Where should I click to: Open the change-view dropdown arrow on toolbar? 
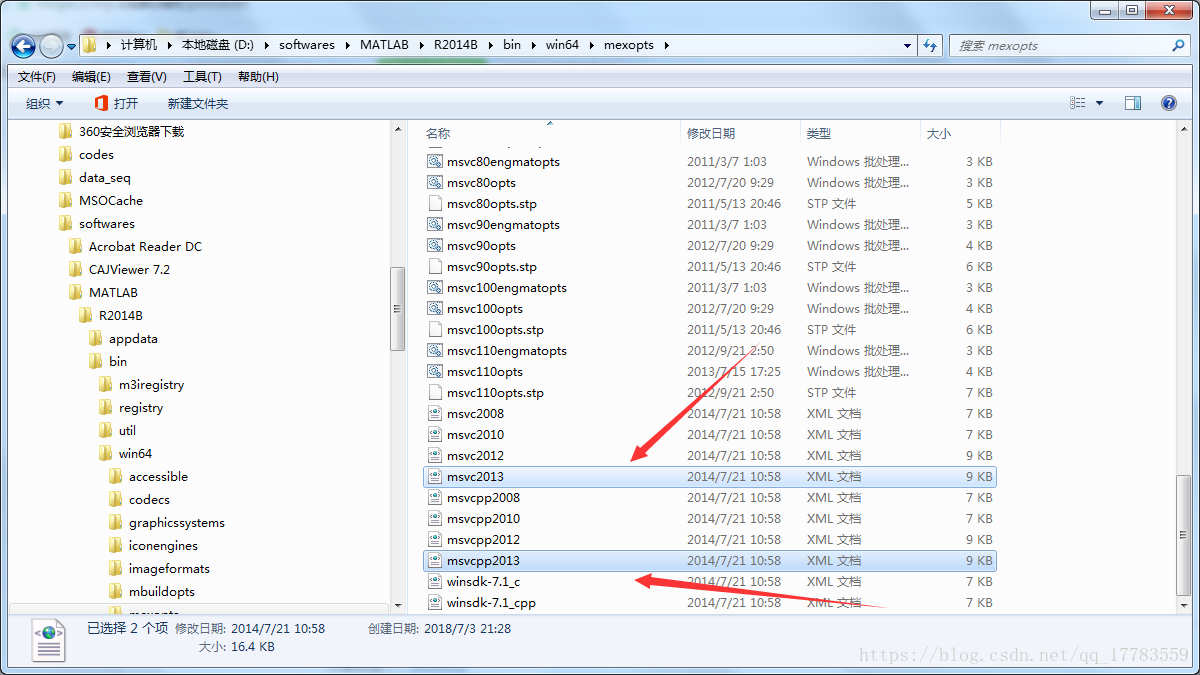point(1097,102)
